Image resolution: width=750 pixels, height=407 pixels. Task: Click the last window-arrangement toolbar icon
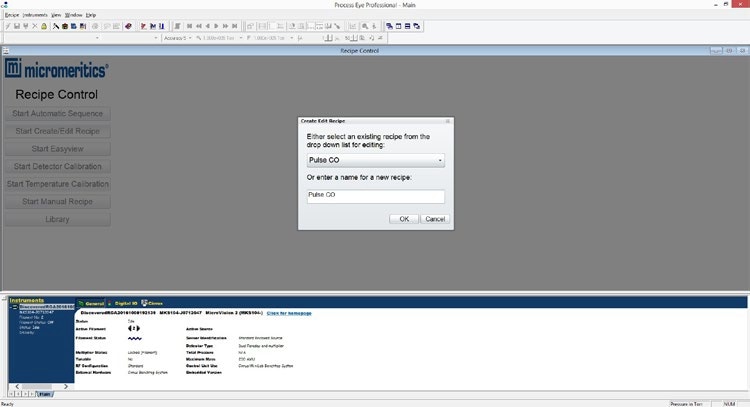click(417, 26)
